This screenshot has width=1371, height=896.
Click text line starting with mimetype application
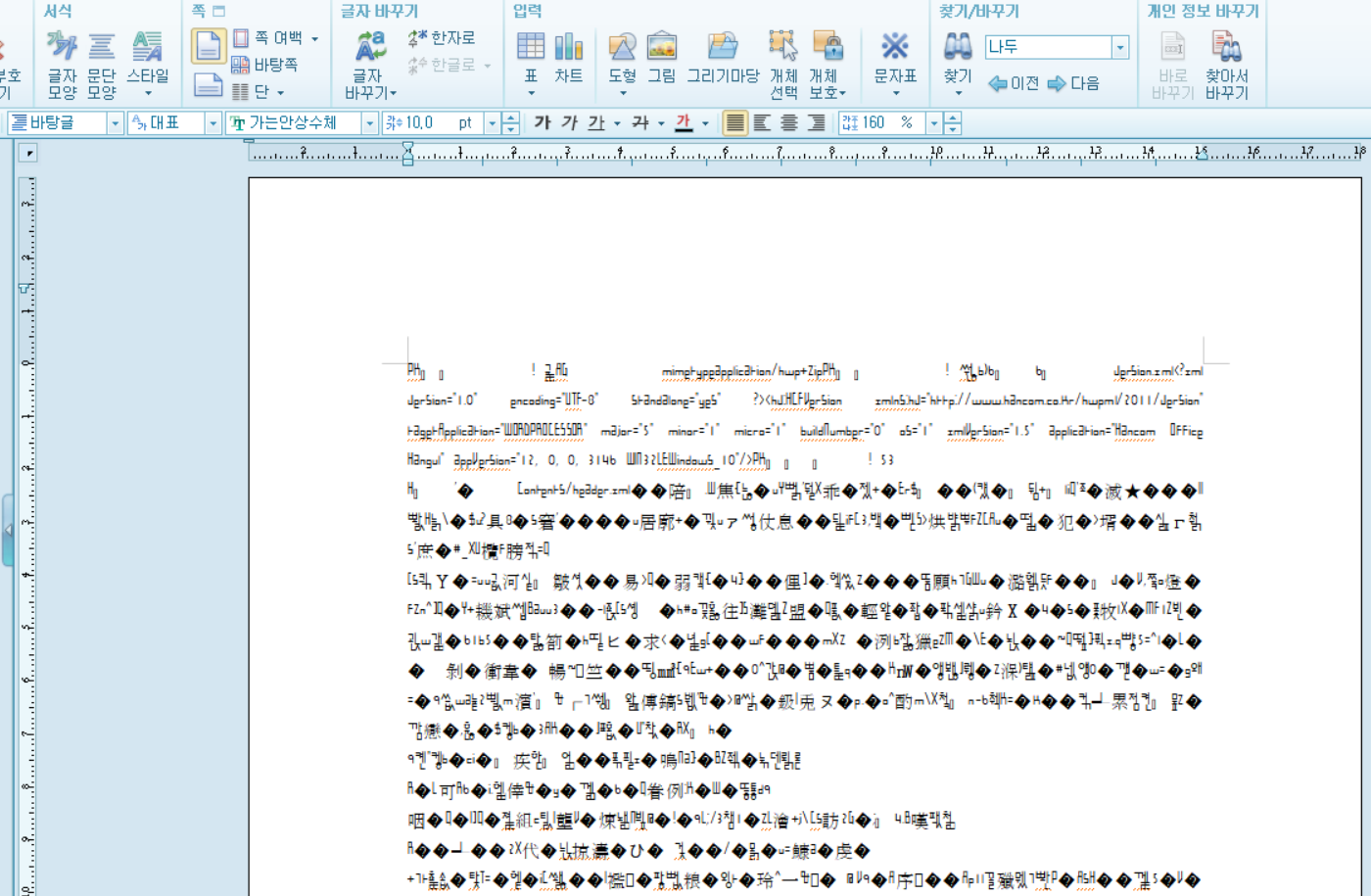click(805, 371)
